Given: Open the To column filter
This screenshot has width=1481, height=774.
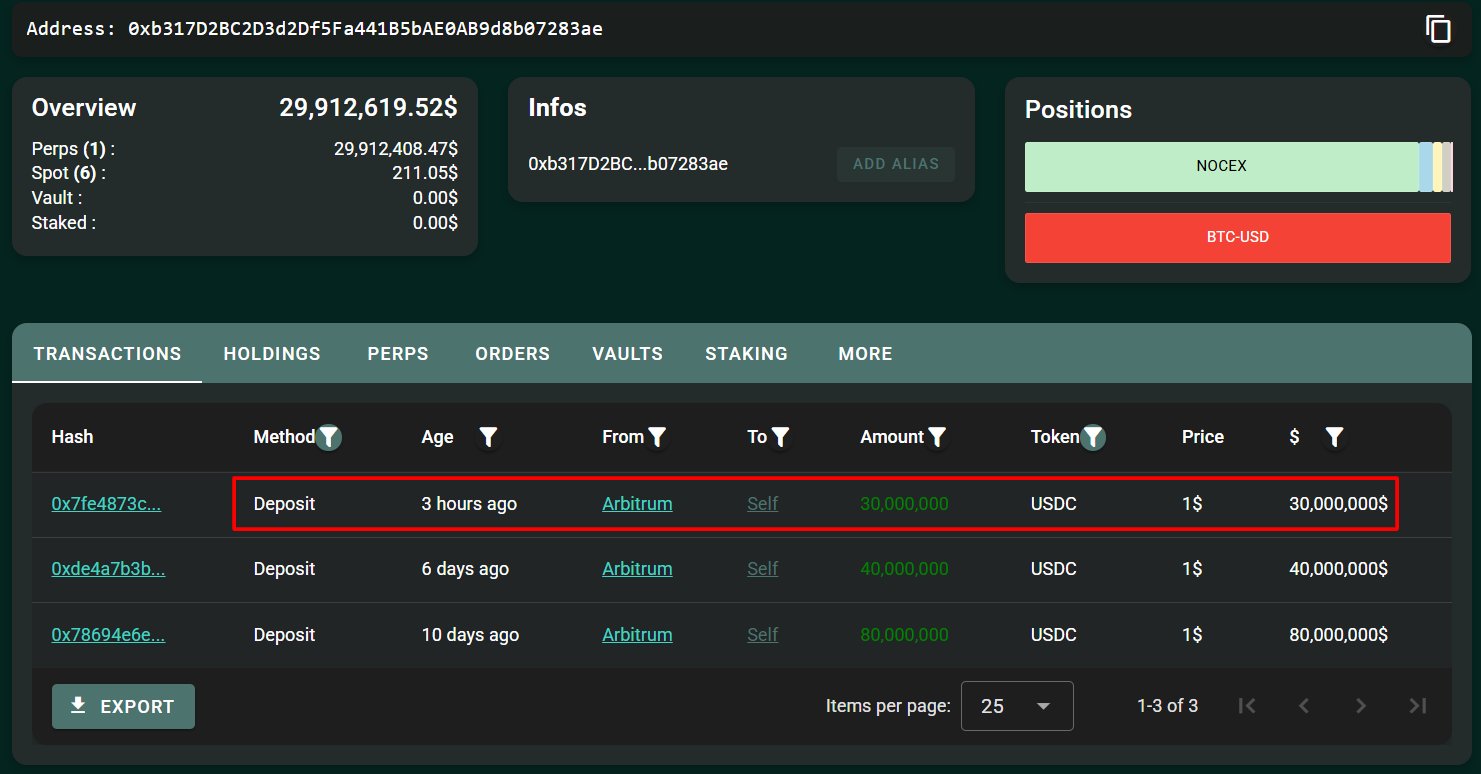Looking at the screenshot, I should click(x=781, y=437).
